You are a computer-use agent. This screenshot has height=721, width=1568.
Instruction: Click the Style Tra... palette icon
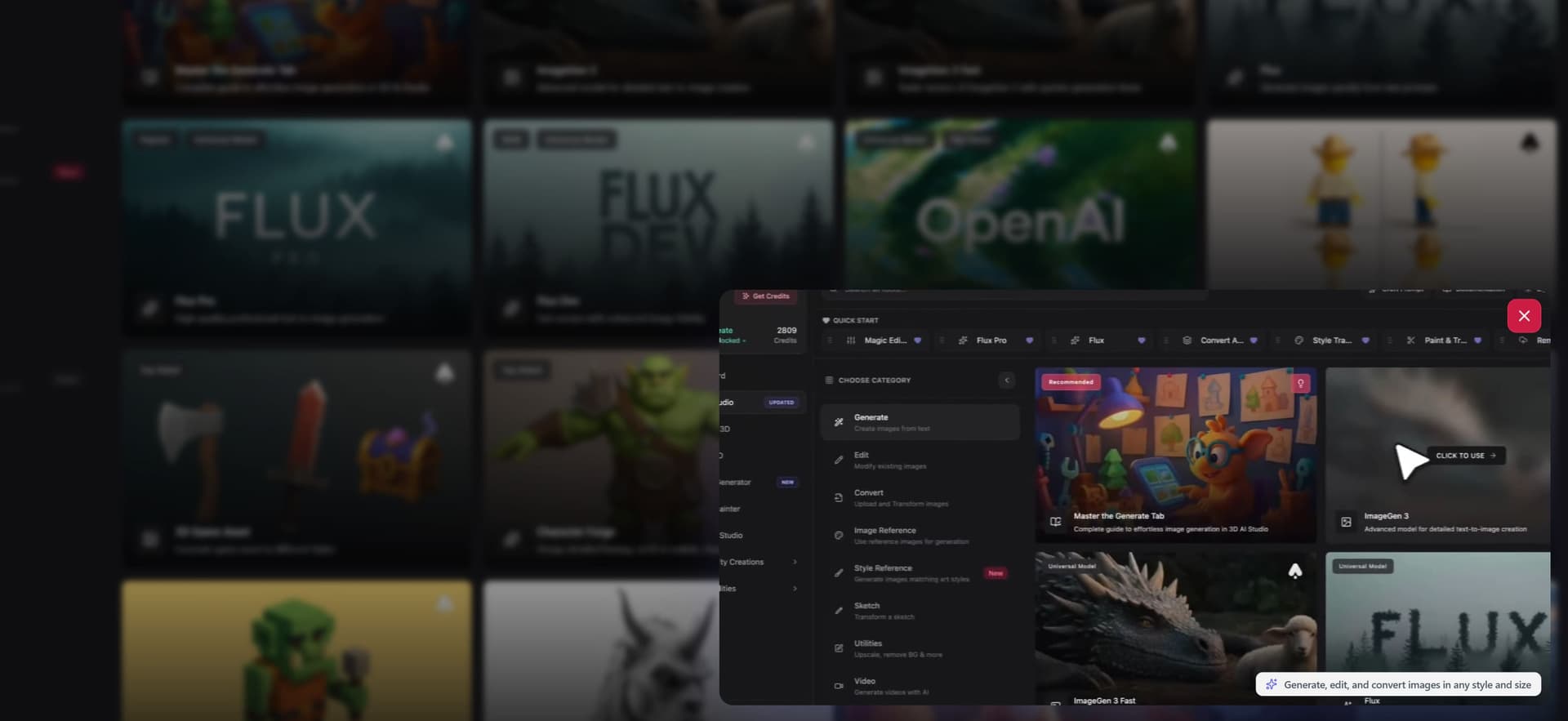tap(1298, 340)
